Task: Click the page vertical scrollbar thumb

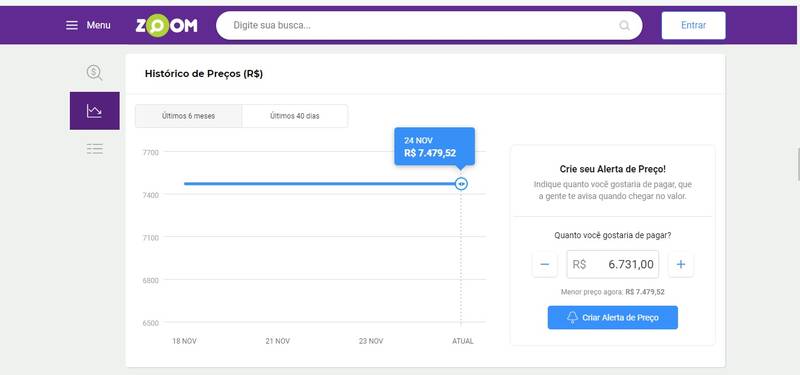Action: (x=798, y=164)
